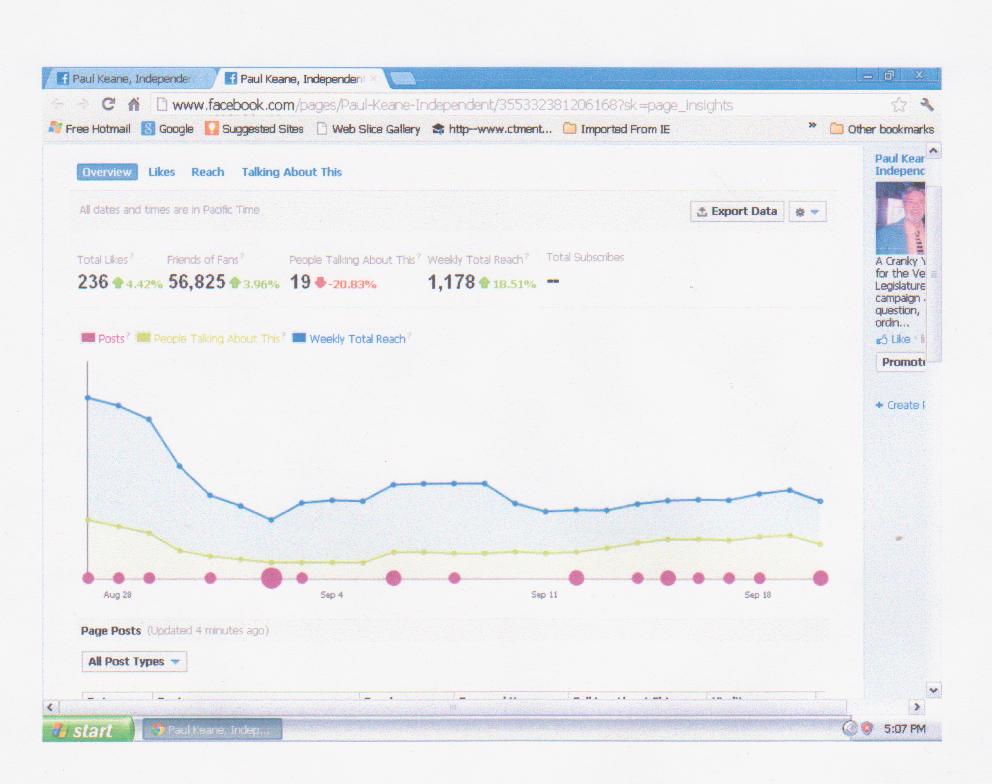Open the Other bookmarks folder

tap(882, 128)
